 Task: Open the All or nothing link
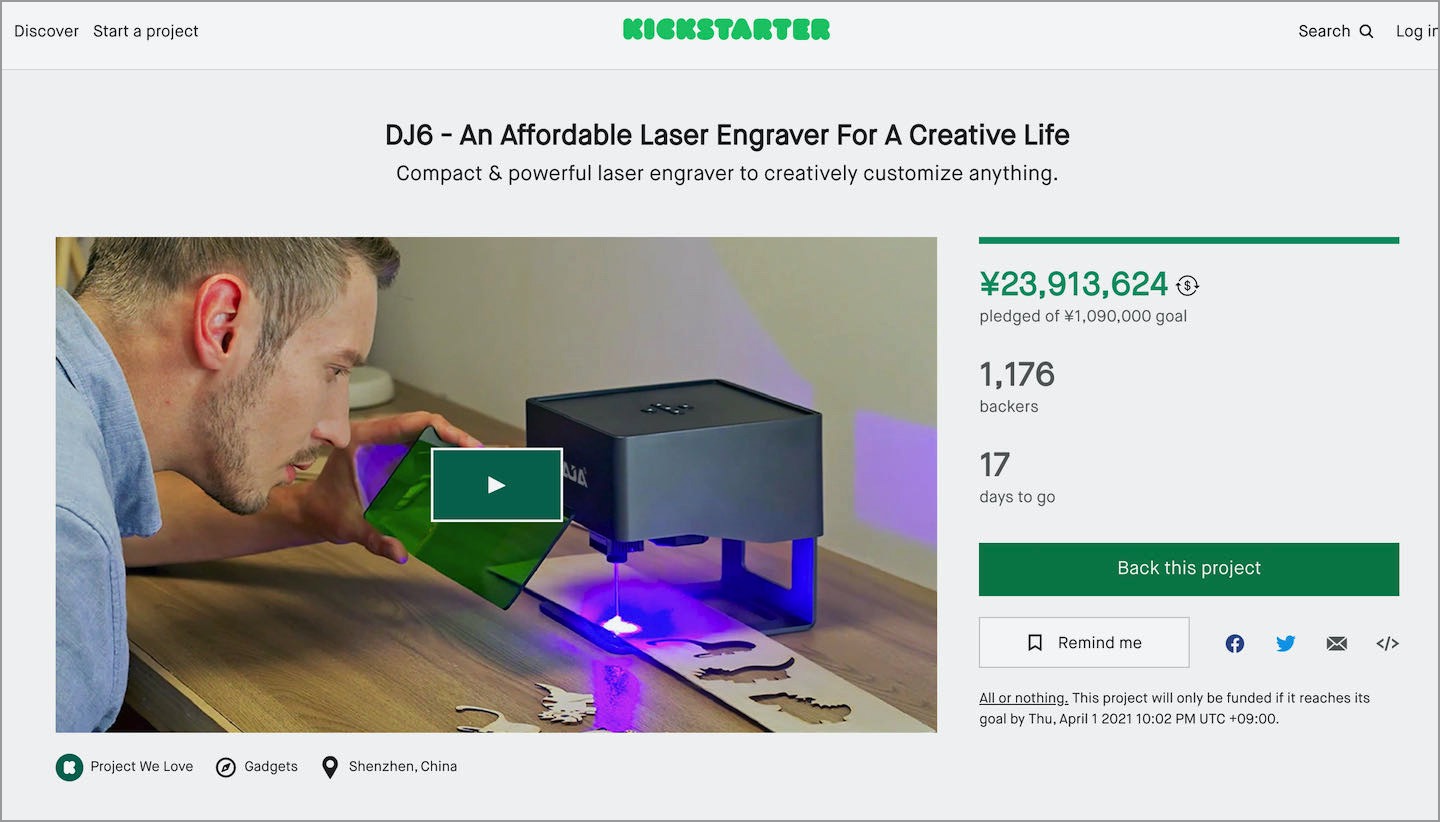tap(1023, 698)
